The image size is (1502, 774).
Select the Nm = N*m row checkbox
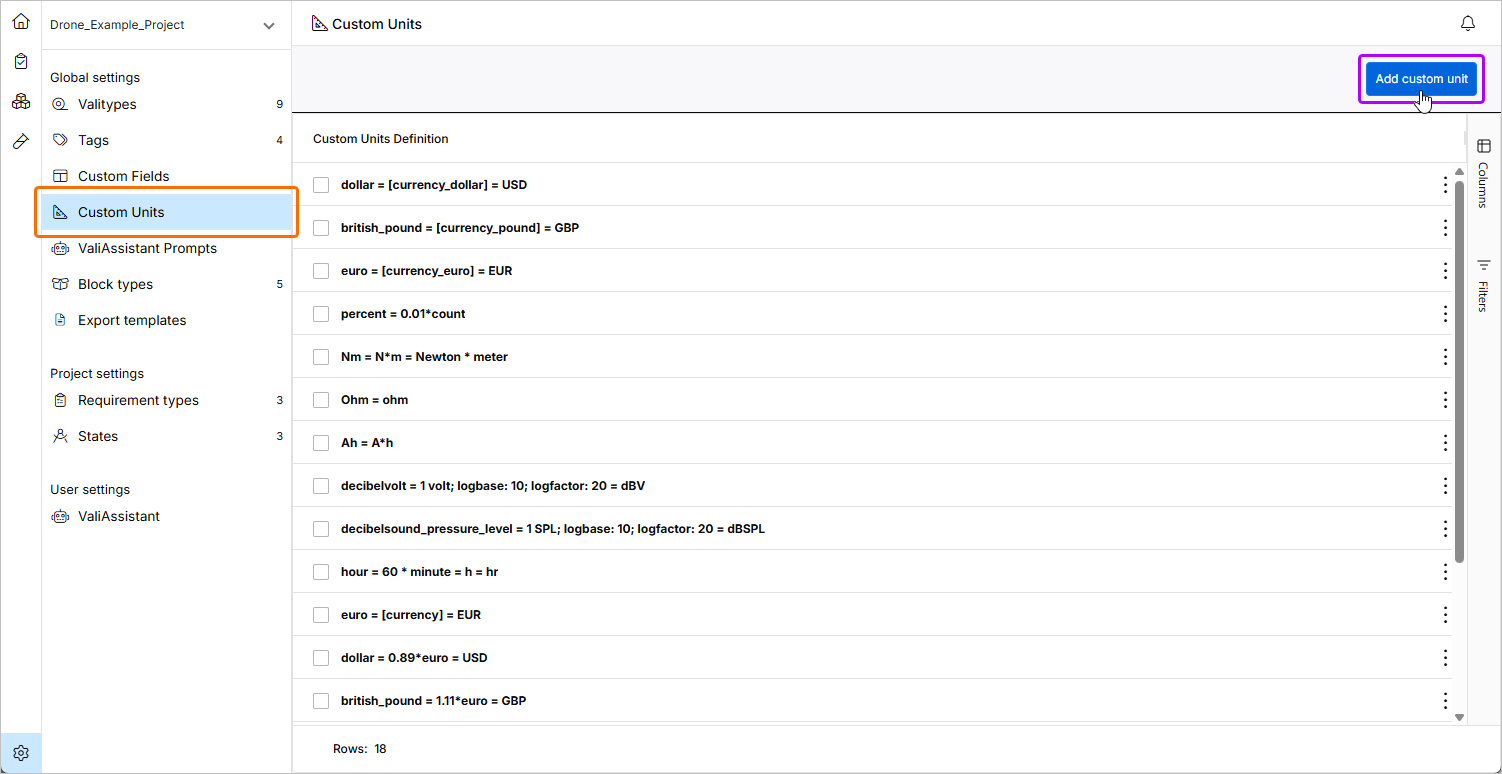click(x=321, y=357)
